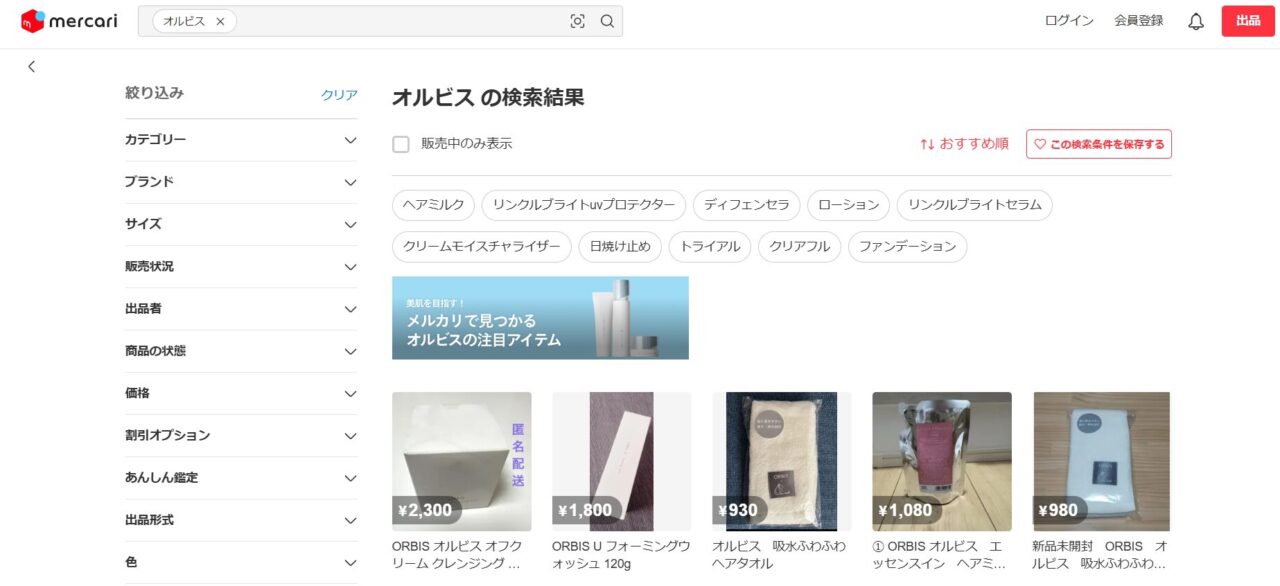Select the ローション chip
Screen dimensions: 1280x586
click(x=848, y=205)
